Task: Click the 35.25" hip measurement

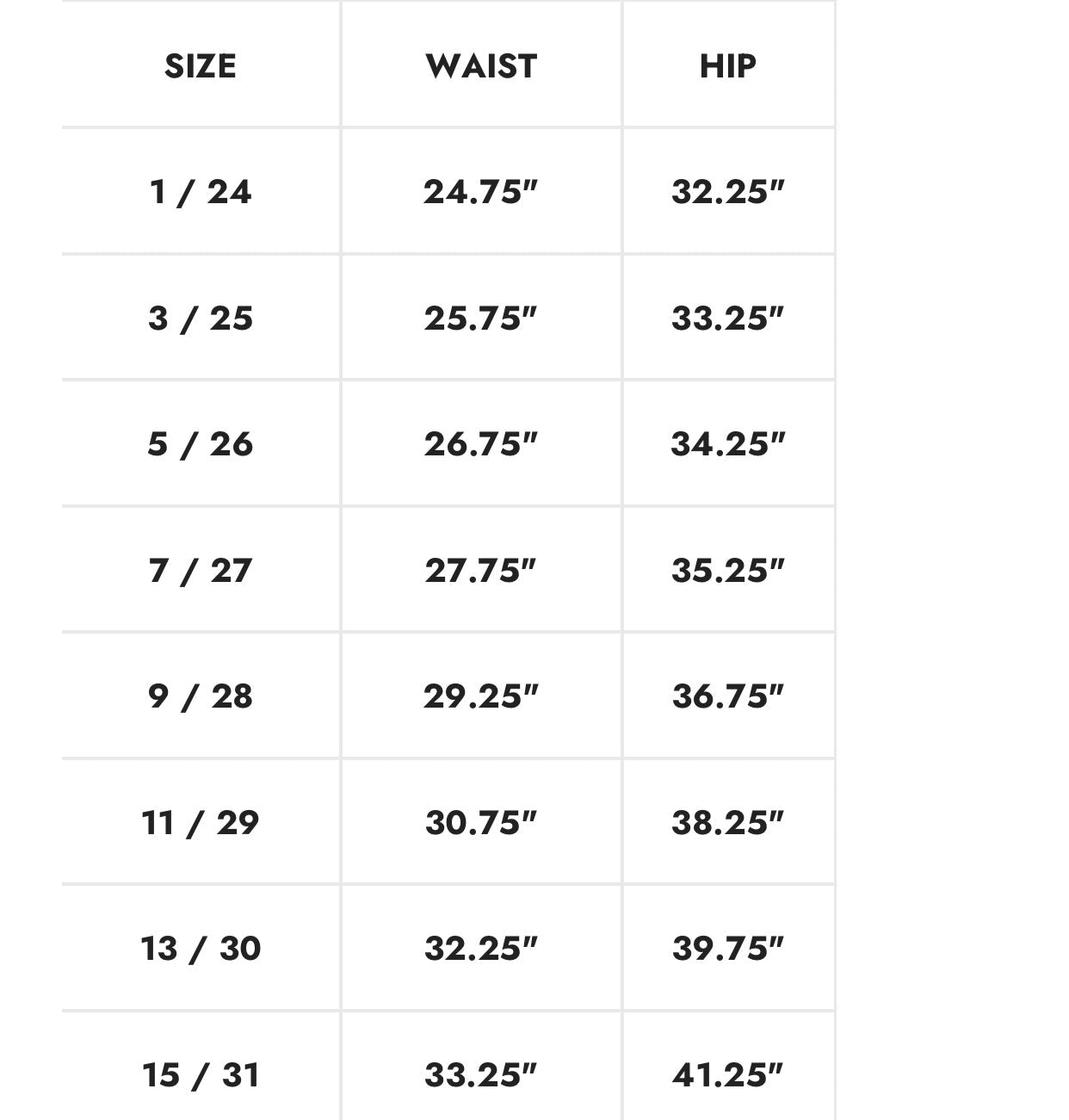Action: tap(728, 570)
